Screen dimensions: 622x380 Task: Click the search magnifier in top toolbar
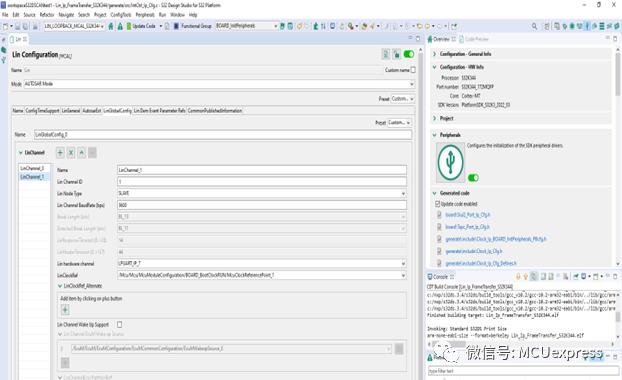coord(534,26)
